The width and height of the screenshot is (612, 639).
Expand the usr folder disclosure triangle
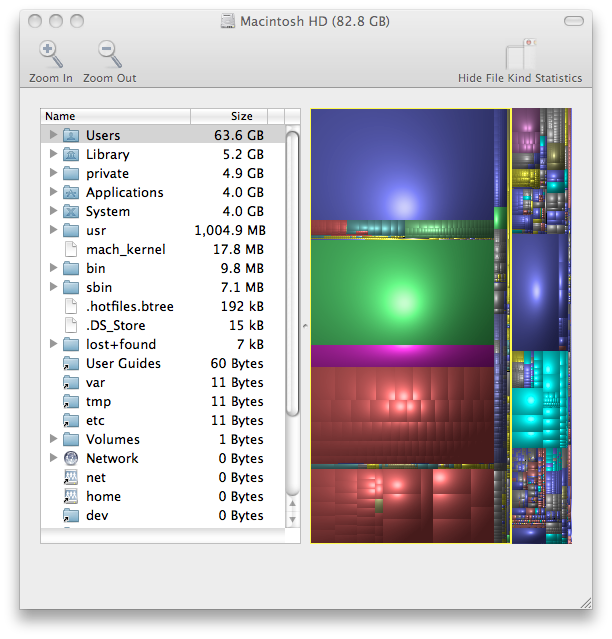pyautogui.click(x=53, y=230)
